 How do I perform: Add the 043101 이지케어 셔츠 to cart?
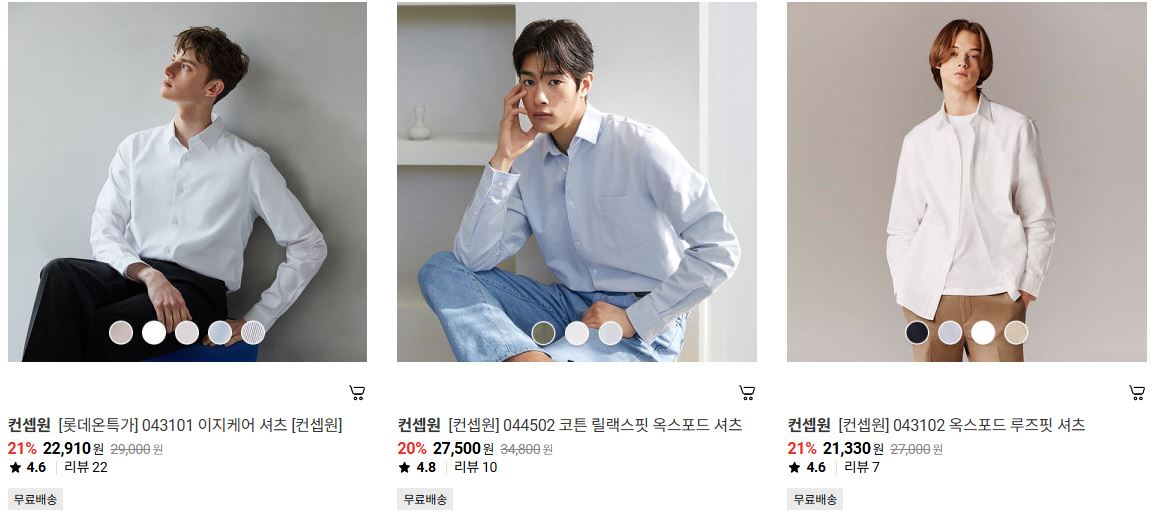tap(357, 393)
